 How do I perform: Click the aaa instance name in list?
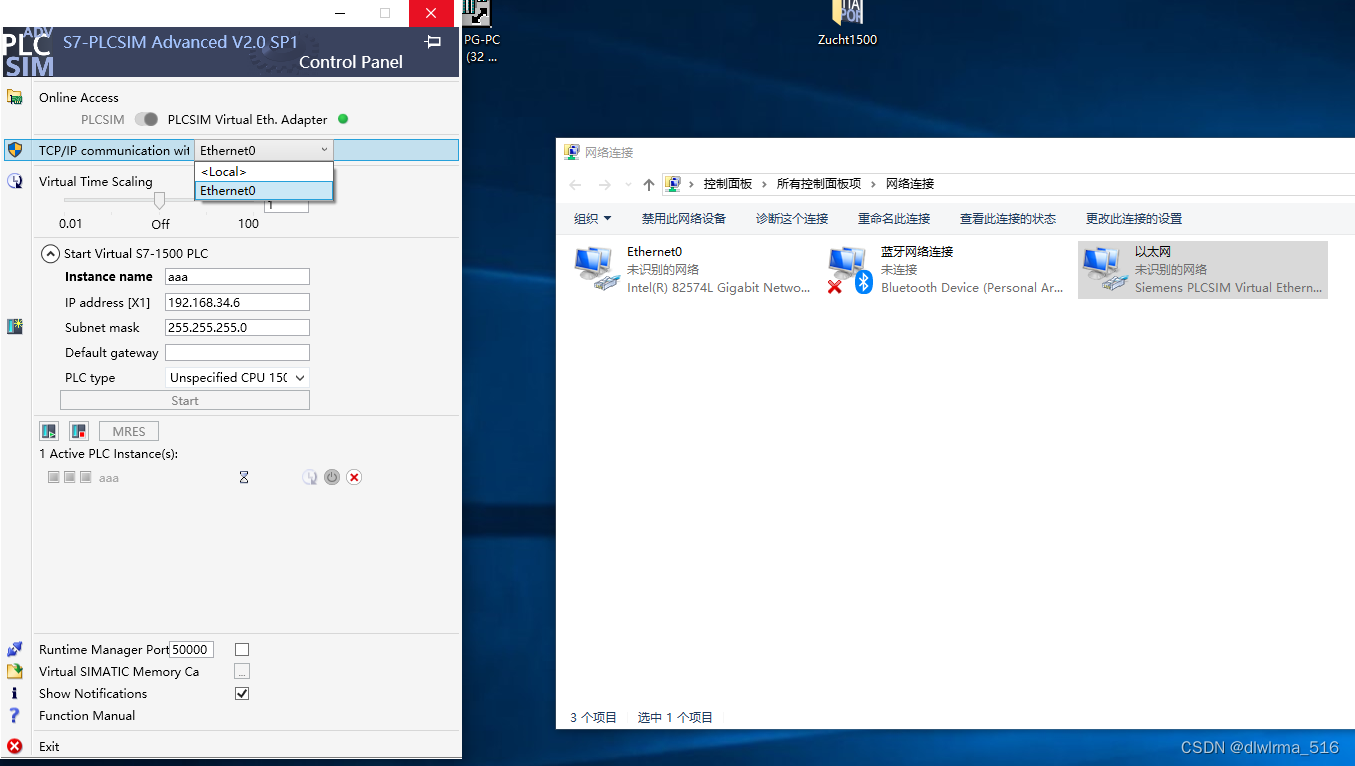pos(109,478)
